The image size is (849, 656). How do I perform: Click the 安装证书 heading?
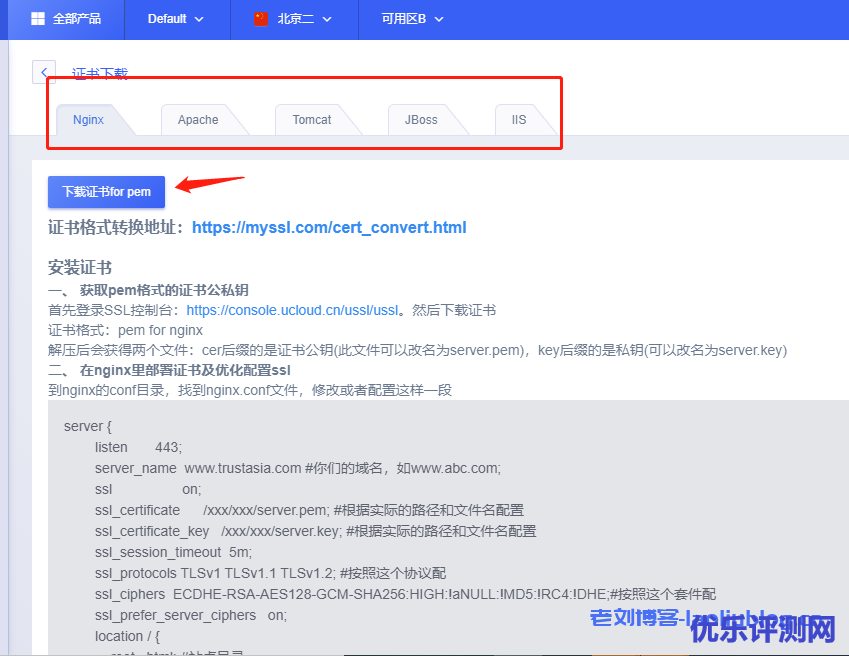tap(80, 268)
